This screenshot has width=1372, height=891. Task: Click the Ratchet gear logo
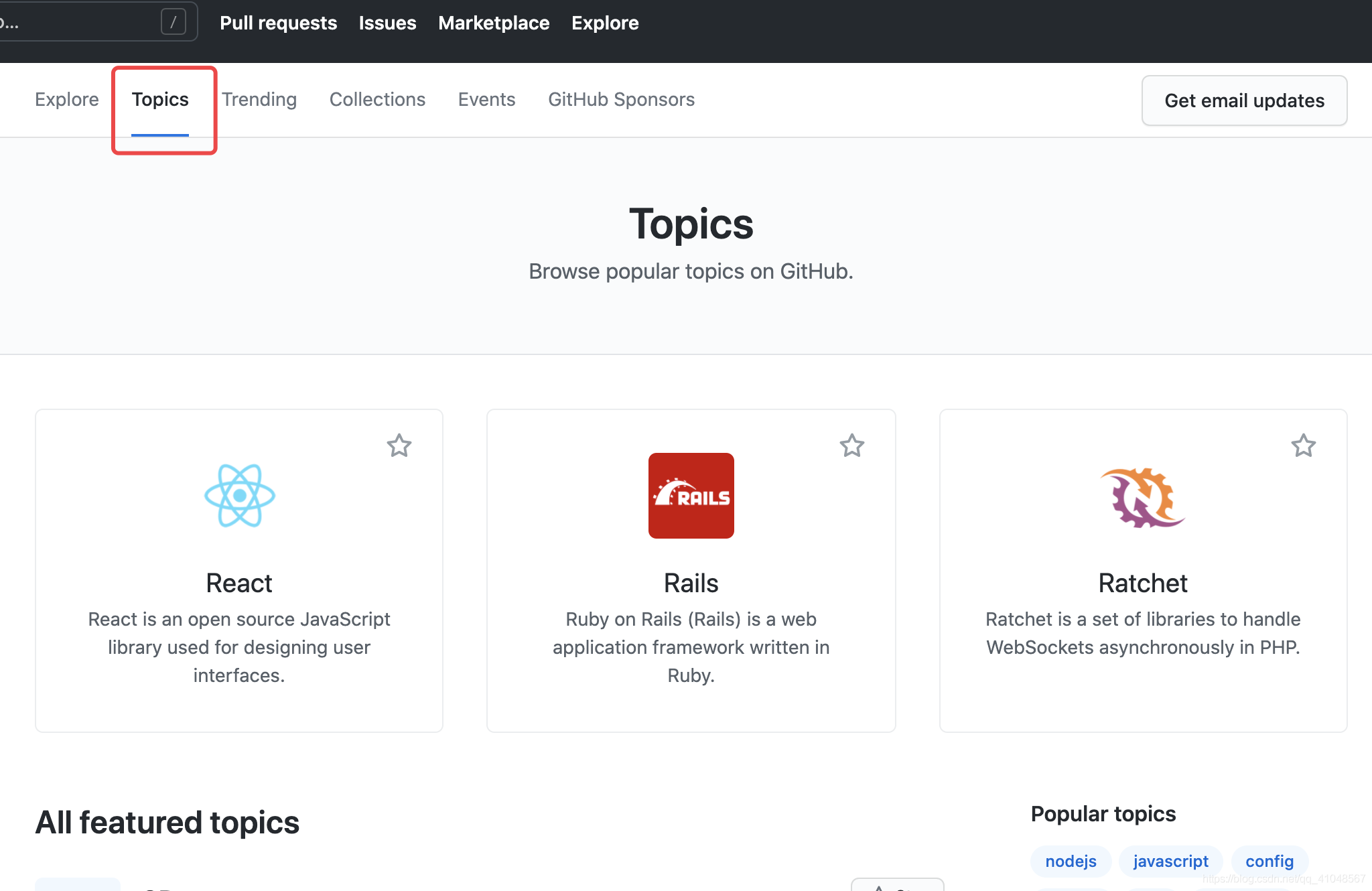coord(1143,497)
